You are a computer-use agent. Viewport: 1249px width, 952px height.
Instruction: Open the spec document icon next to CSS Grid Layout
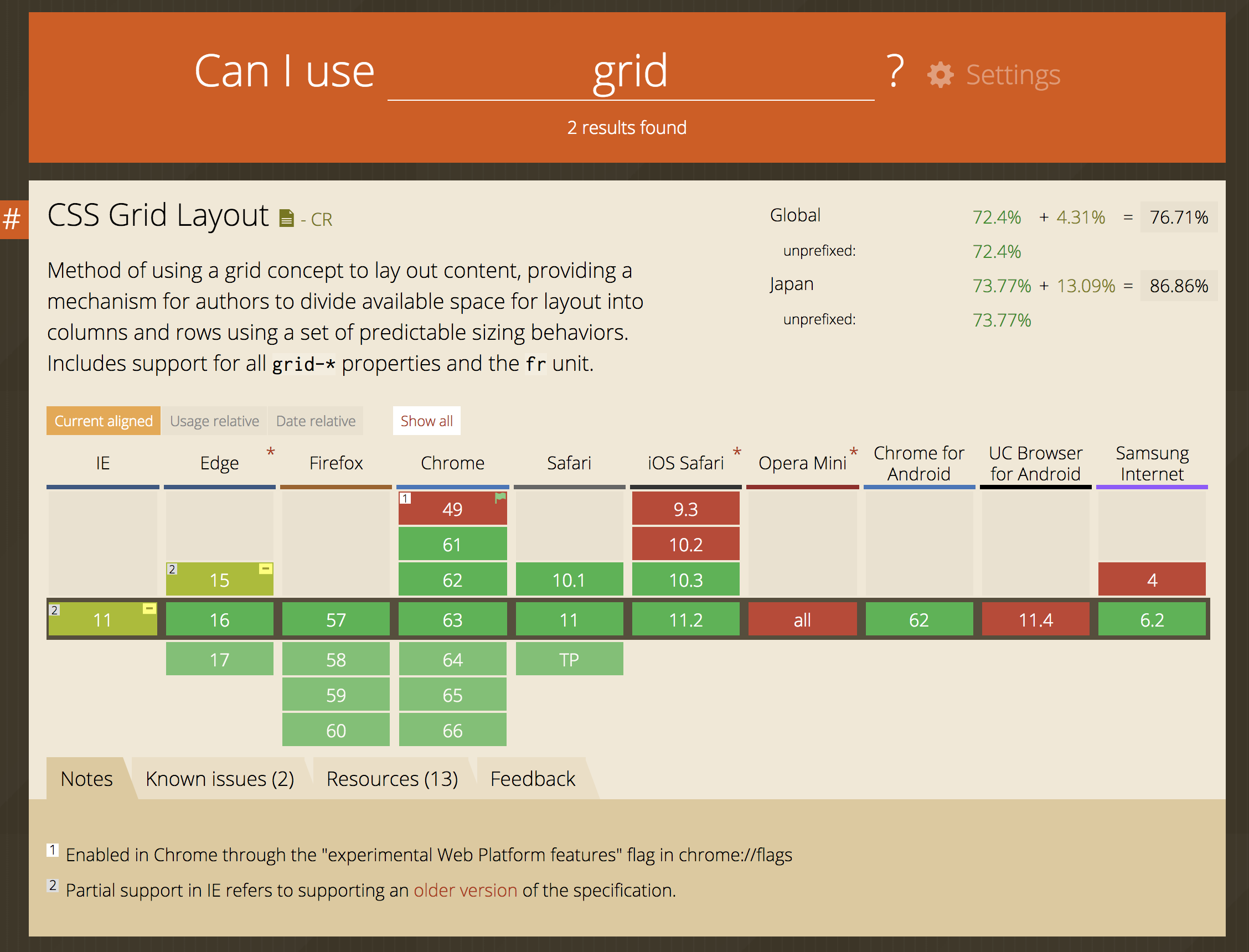click(287, 217)
